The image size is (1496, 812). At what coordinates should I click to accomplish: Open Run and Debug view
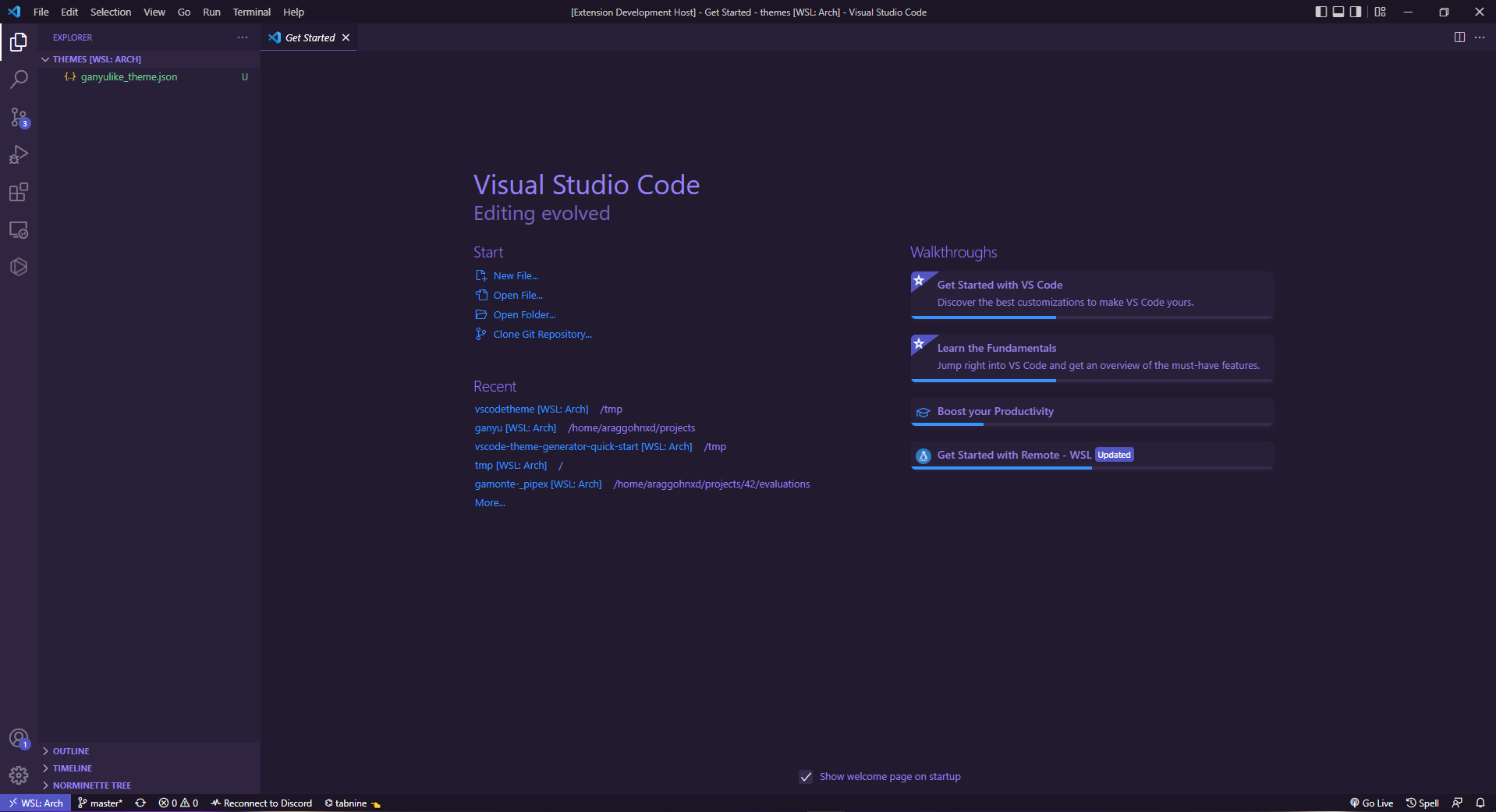pos(19,154)
